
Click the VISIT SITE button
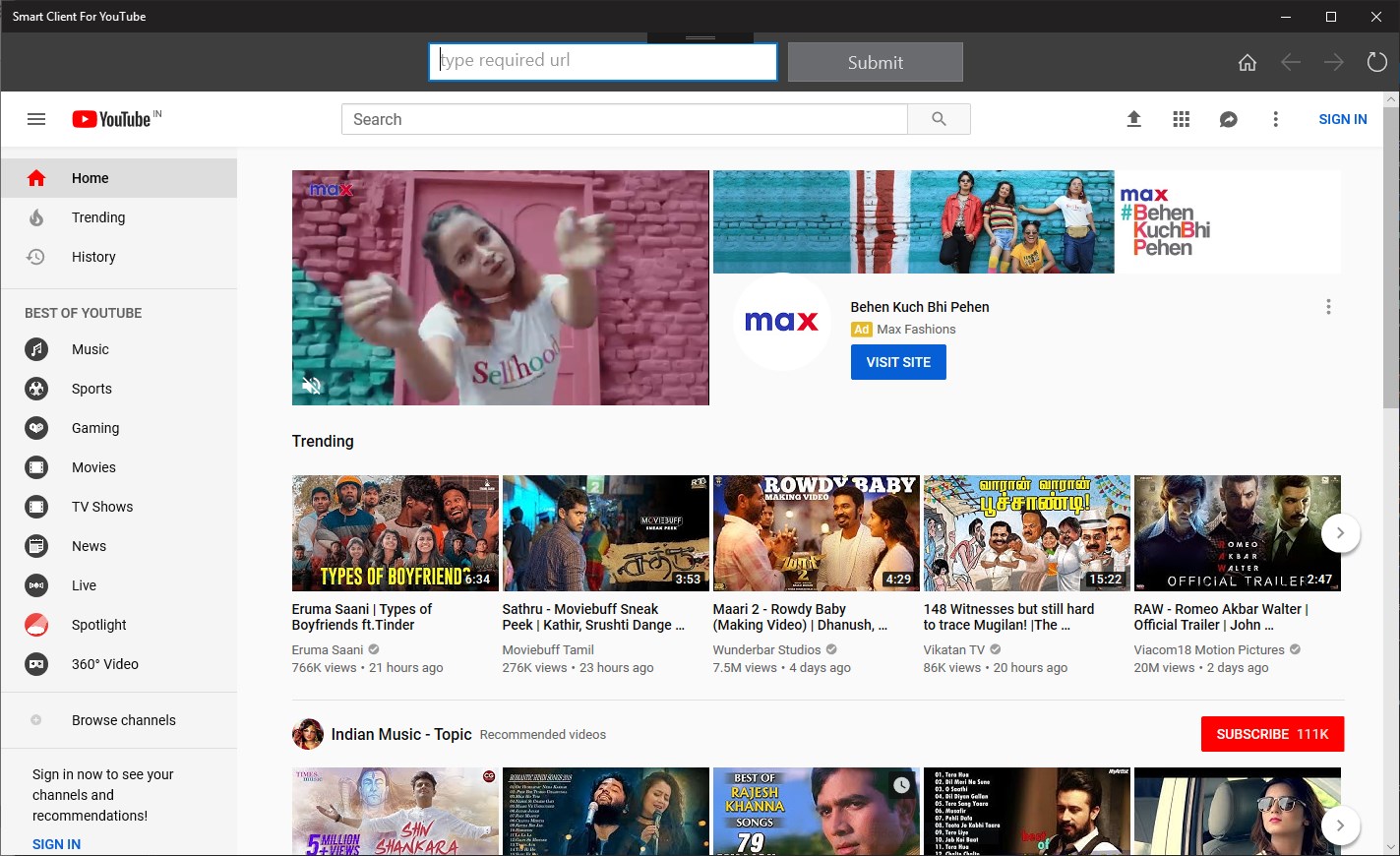(x=898, y=362)
